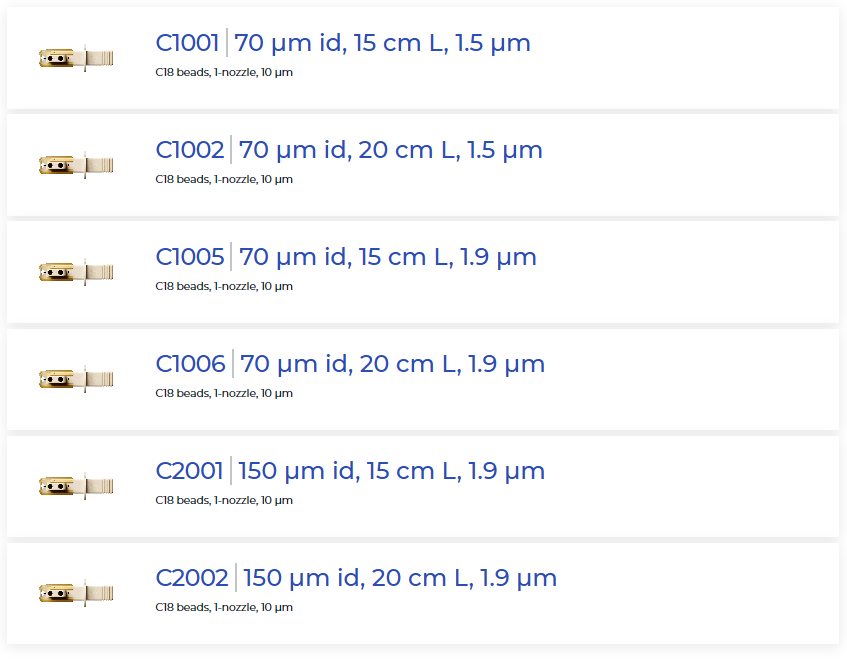Click the "70 µm id, 20 cm L, 1.5 µm" title
This screenshot has height=659, width=847.
[x=391, y=150]
